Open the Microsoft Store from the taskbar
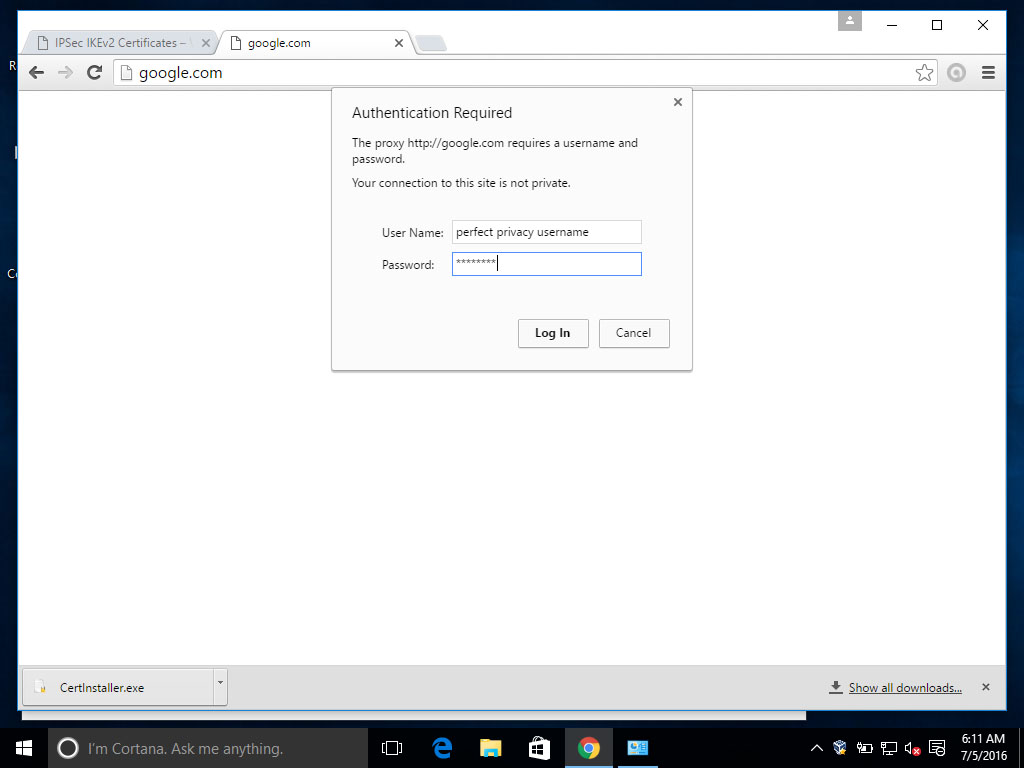The image size is (1024, 768). (x=539, y=747)
